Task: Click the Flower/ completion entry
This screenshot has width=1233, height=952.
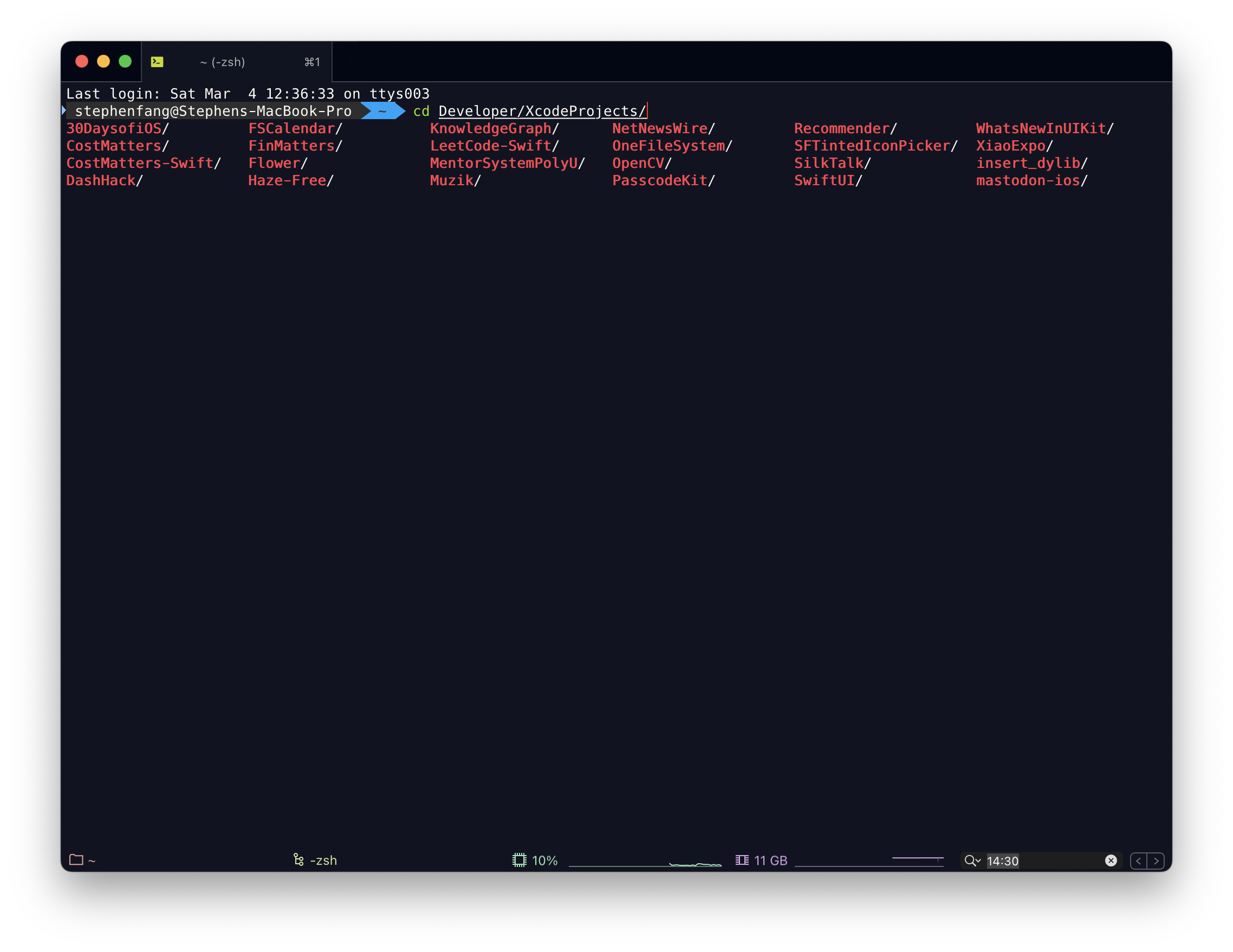Action: click(x=278, y=163)
